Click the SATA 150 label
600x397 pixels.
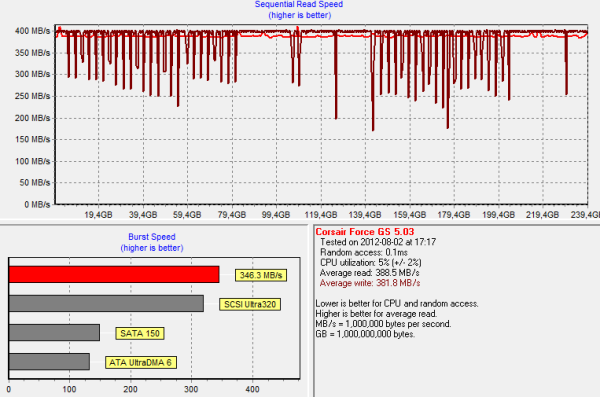140,333
